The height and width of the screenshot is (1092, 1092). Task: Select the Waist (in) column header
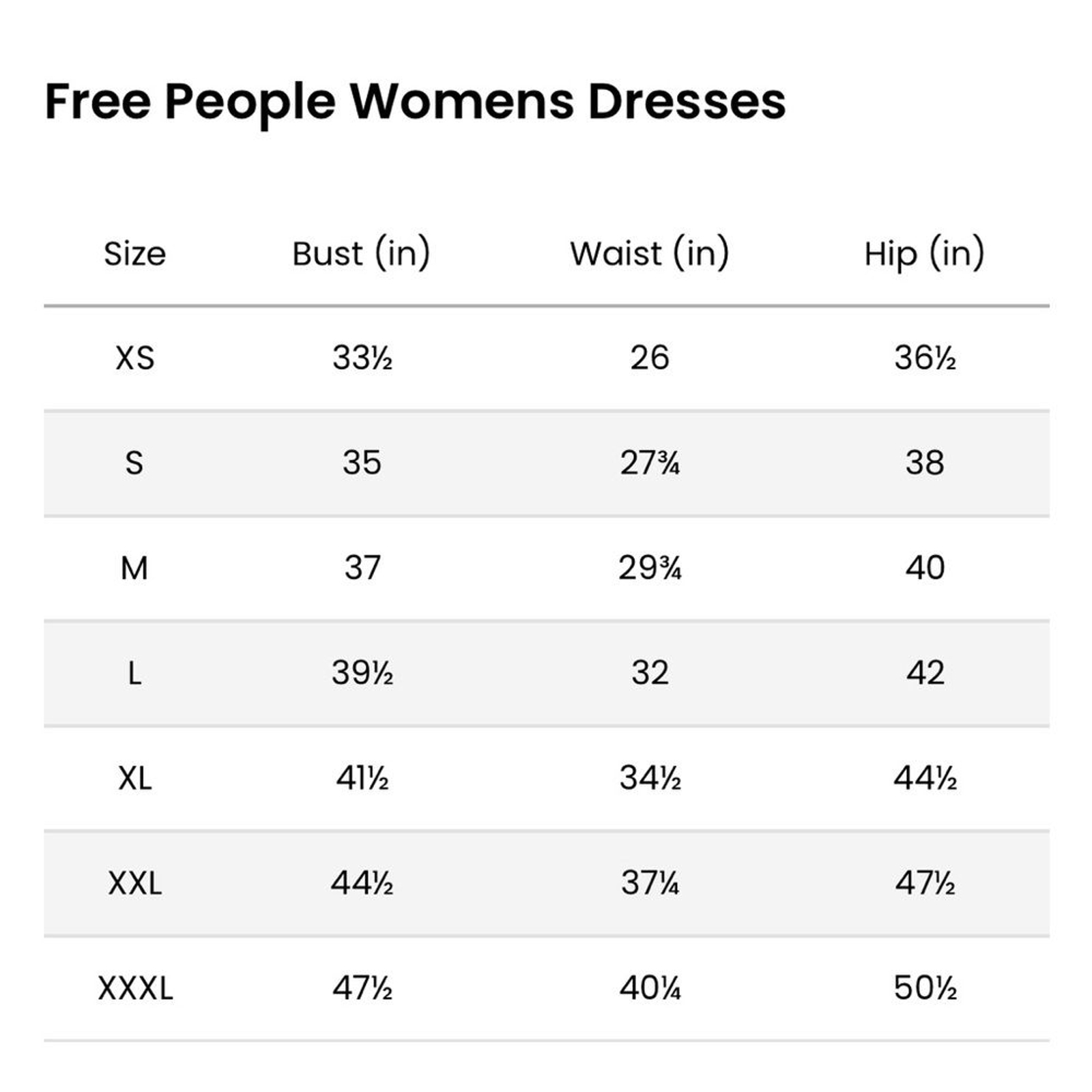pyautogui.click(x=649, y=253)
